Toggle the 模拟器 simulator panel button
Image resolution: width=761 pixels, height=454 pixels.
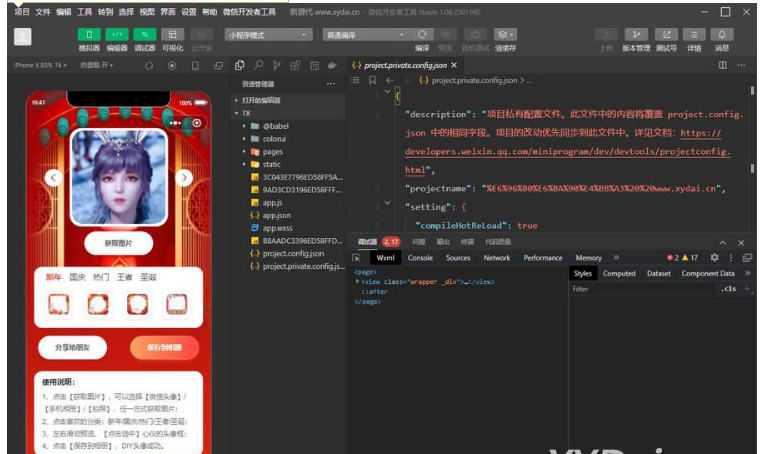[x=89, y=35]
